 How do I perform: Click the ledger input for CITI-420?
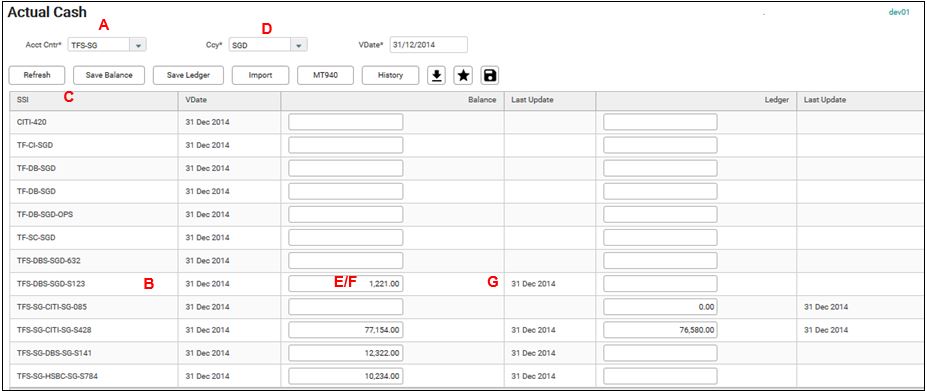point(660,122)
